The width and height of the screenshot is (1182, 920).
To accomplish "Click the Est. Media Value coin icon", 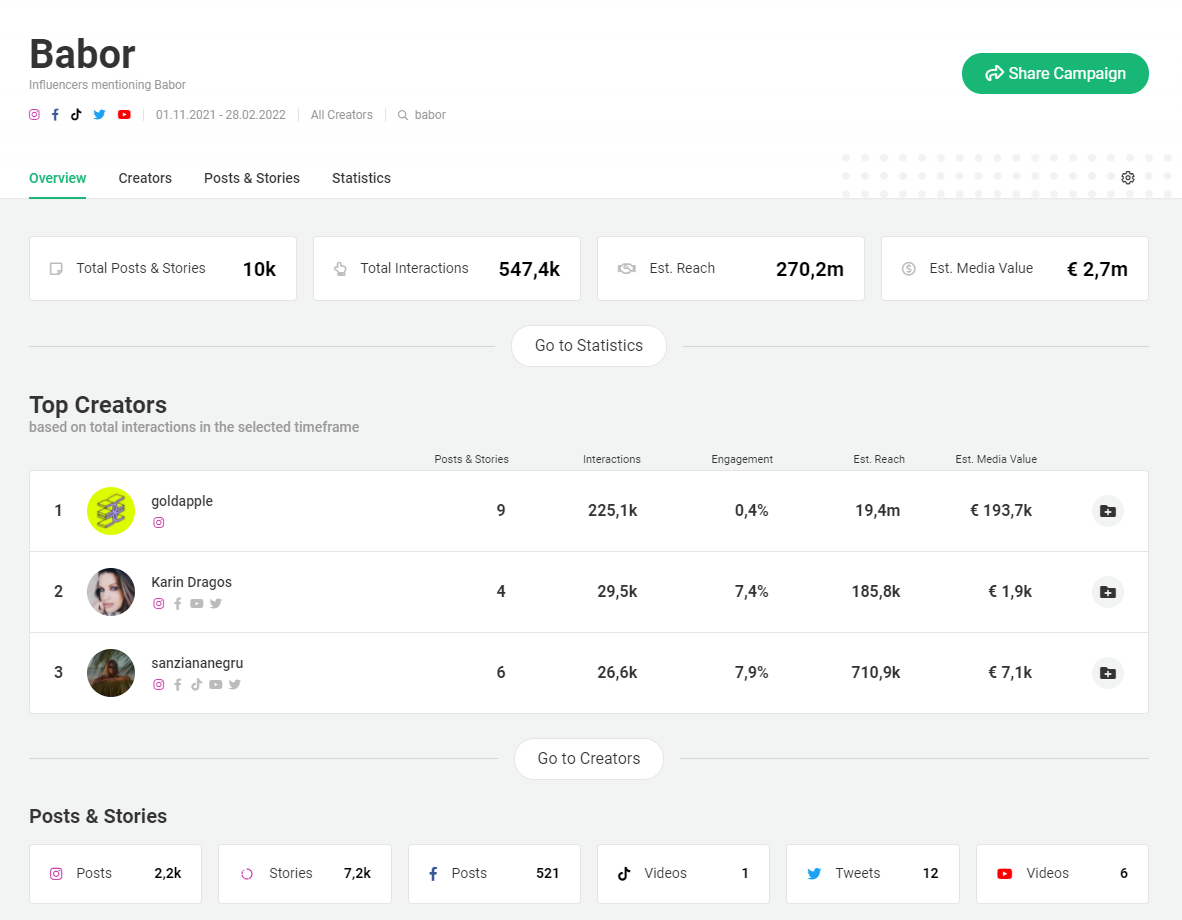I will click(908, 268).
